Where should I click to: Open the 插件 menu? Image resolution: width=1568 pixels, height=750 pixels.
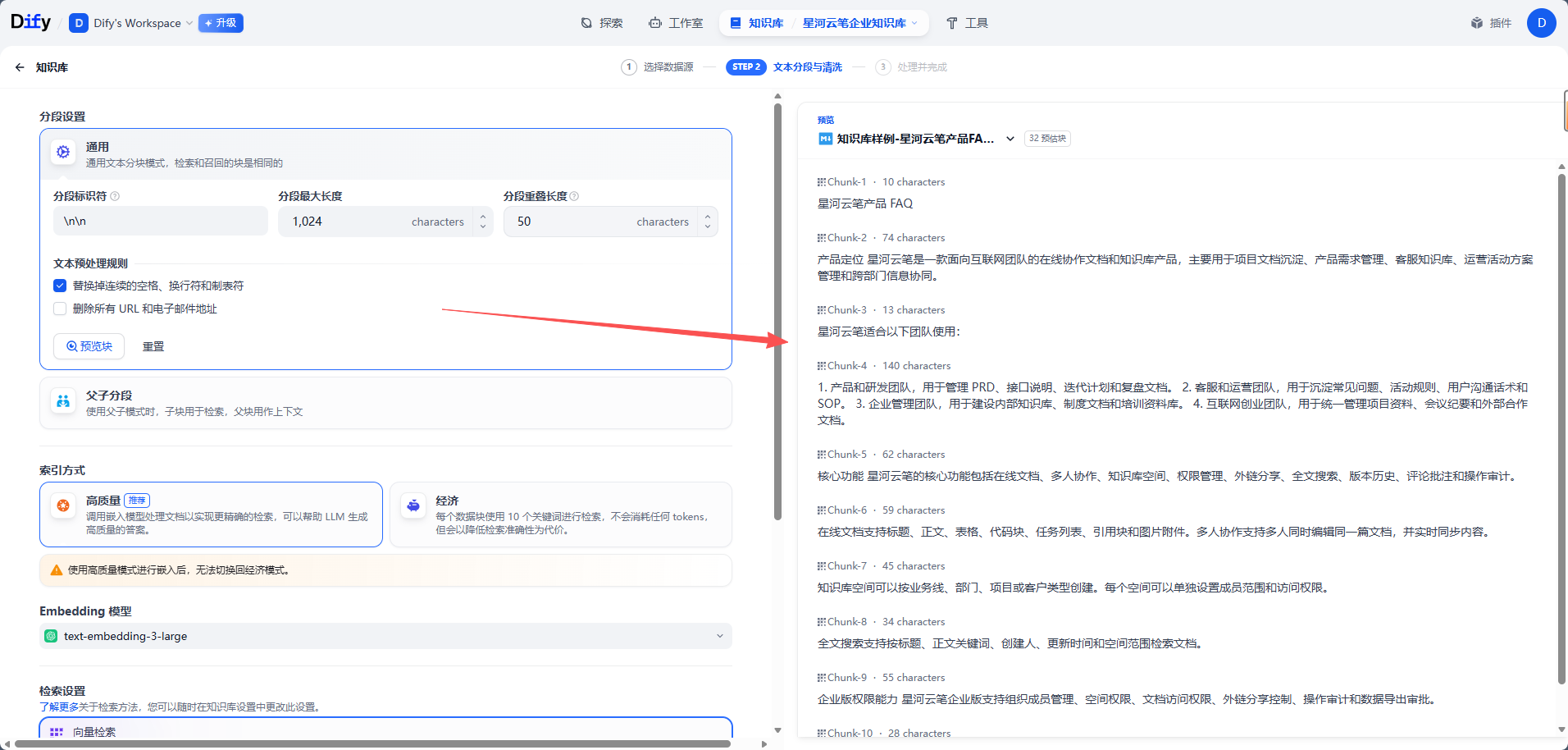point(1492,23)
